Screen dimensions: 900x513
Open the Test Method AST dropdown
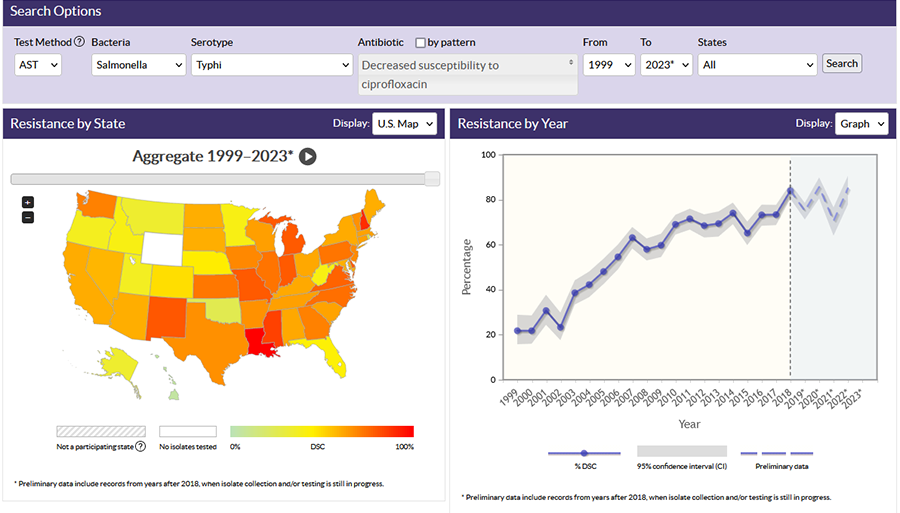pos(38,64)
